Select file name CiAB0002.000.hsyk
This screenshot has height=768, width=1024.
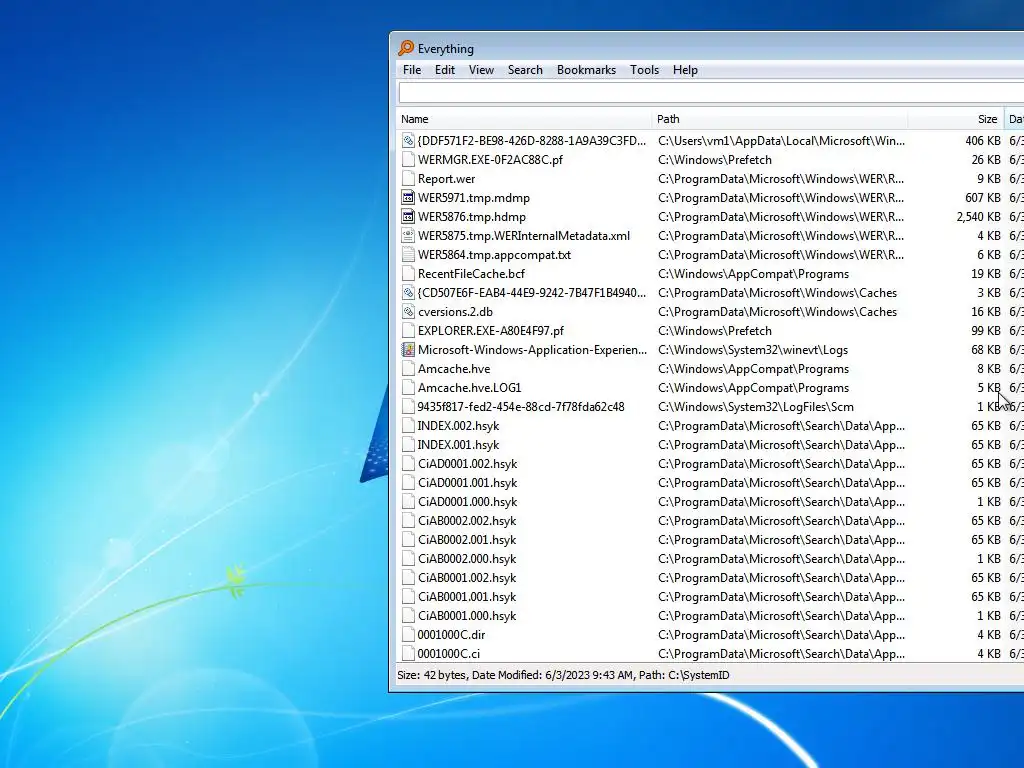coord(467,558)
